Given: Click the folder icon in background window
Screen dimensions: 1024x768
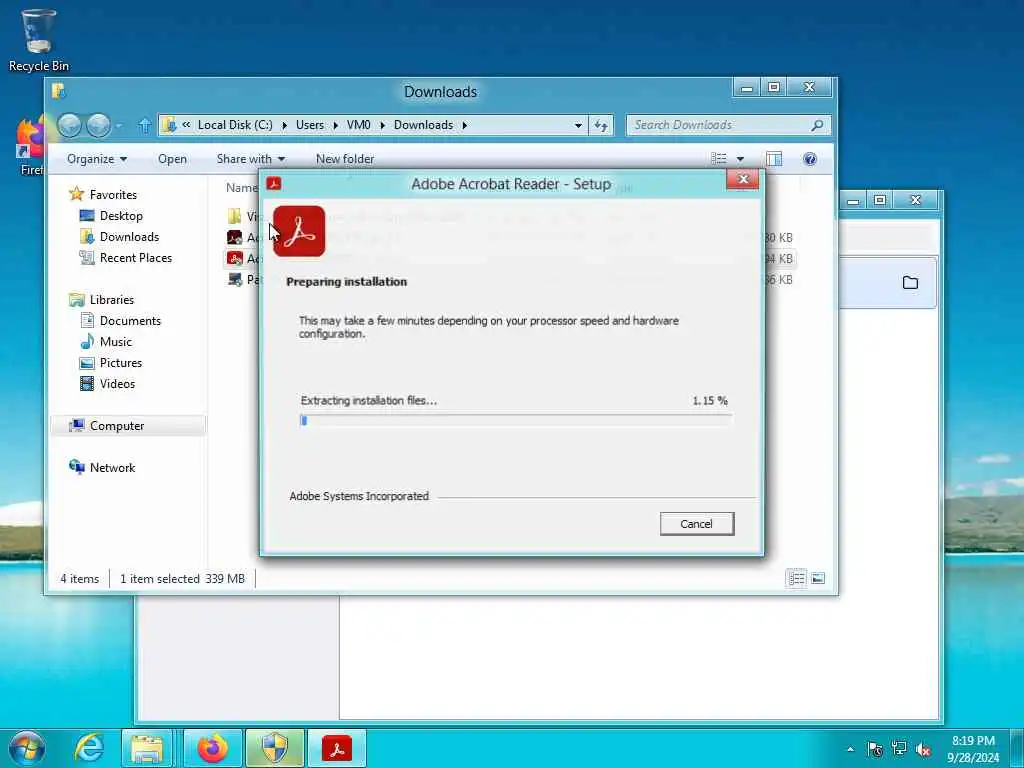Looking at the screenshot, I should (x=910, y=283).
